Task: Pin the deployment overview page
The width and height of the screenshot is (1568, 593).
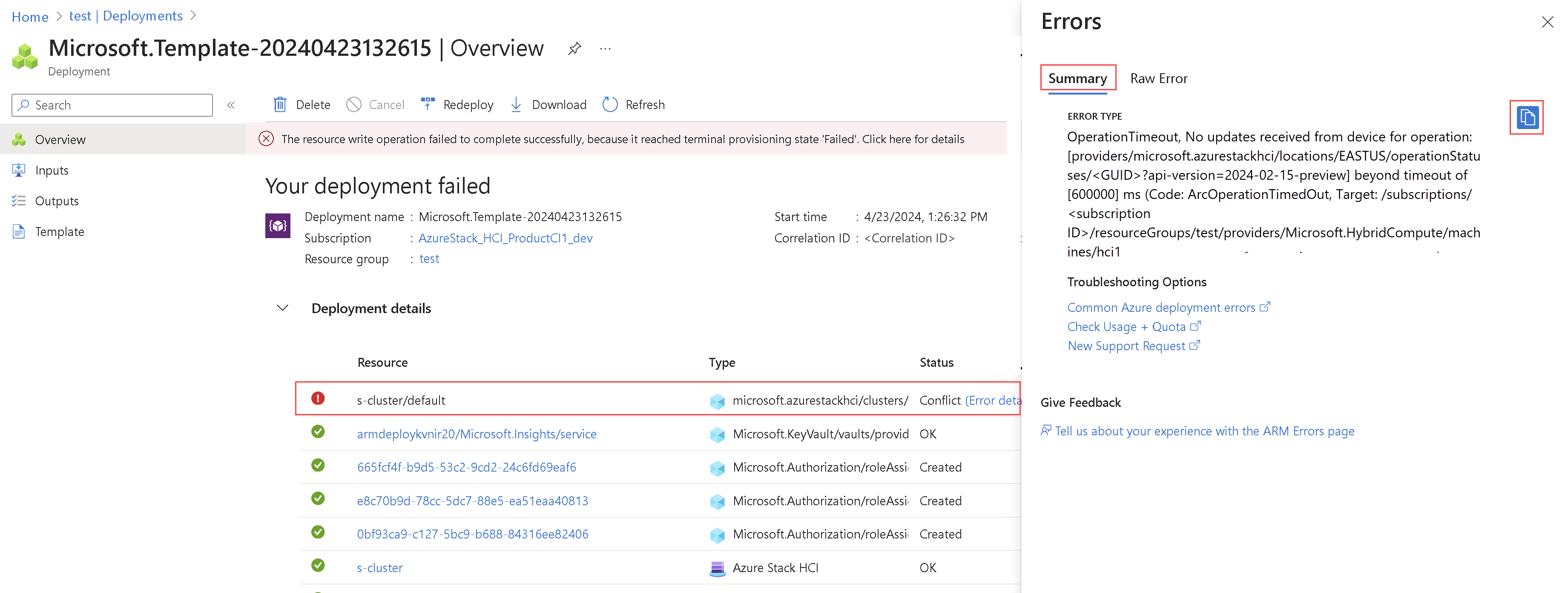Action: tap(574, 49)
